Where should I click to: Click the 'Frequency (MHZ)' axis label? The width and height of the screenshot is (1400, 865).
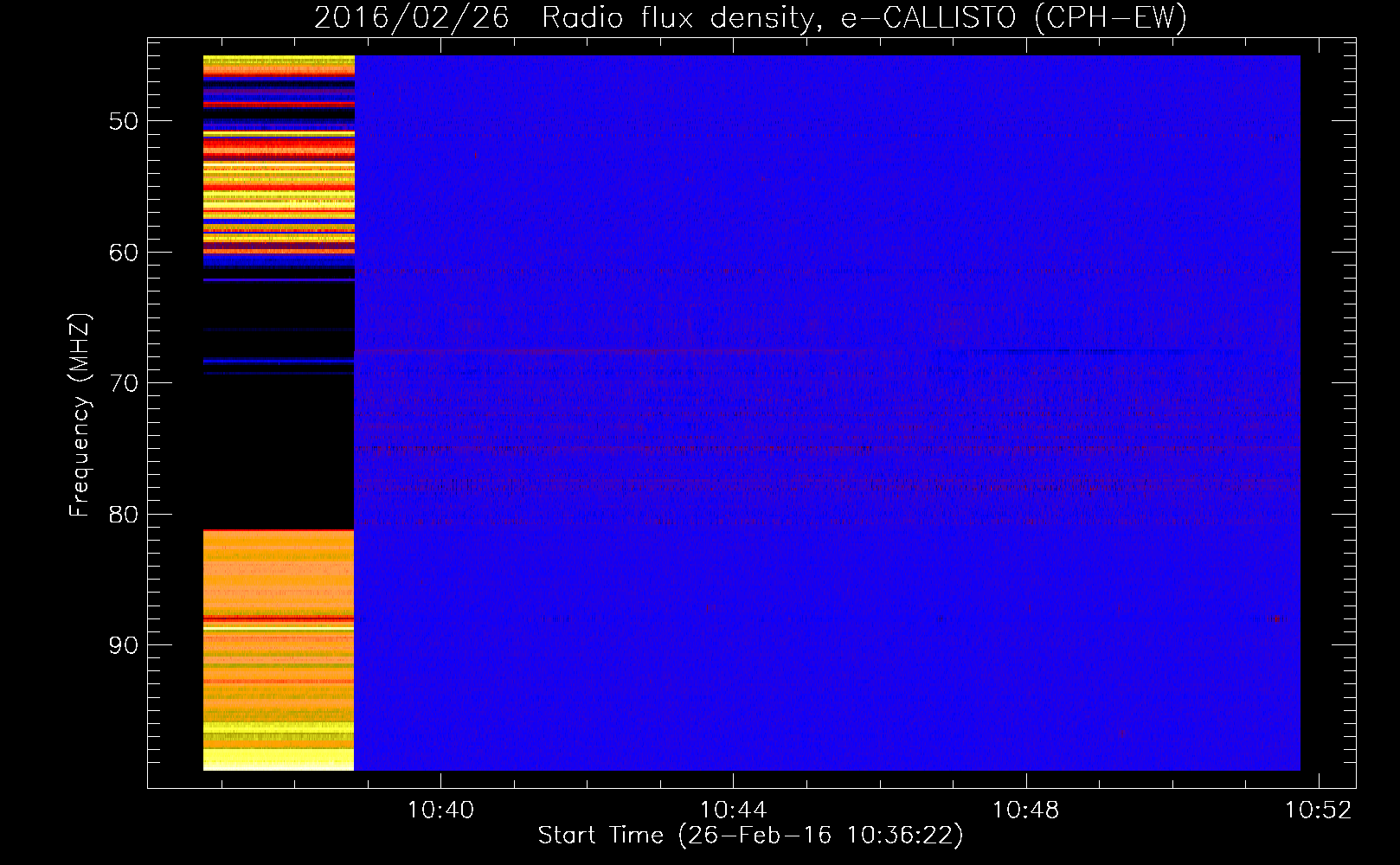(79, 415)
